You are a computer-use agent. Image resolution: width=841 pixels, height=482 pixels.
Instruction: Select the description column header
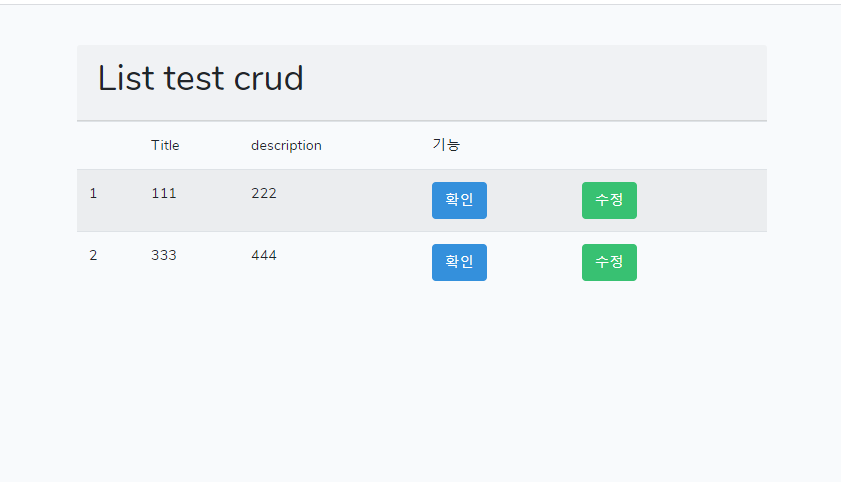point(286,145)
